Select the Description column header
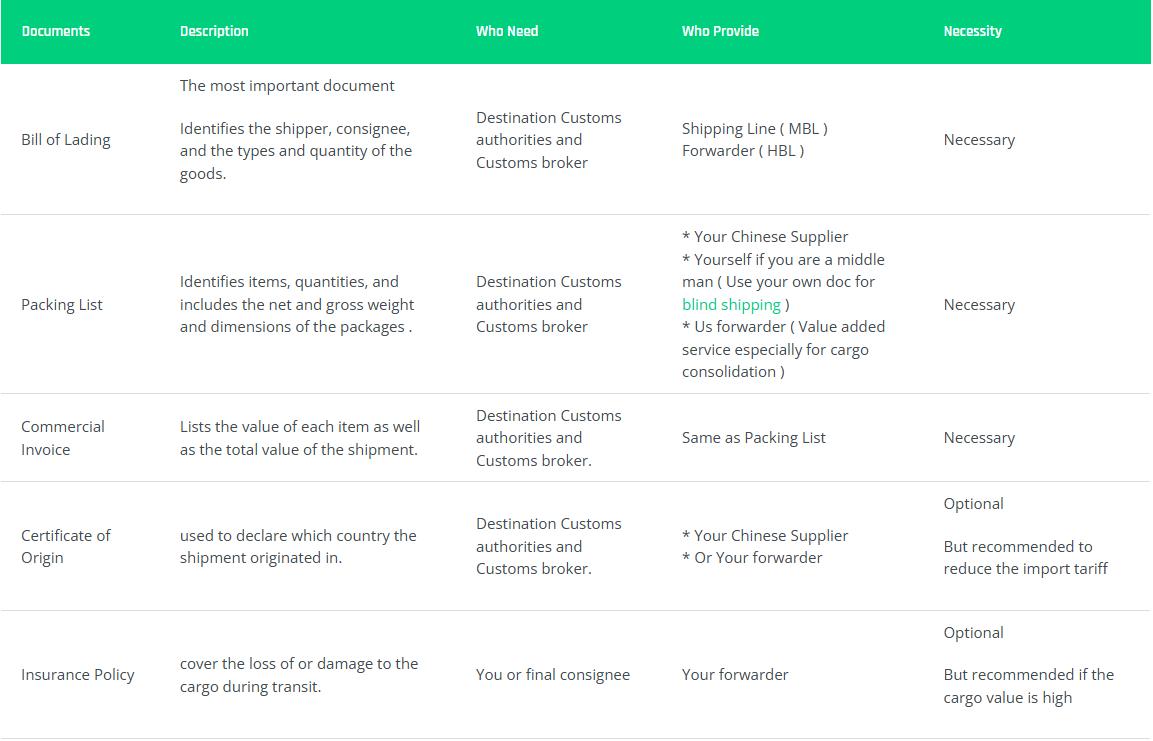This screenshot has width=1153, height=741. [x=214, y=31]
